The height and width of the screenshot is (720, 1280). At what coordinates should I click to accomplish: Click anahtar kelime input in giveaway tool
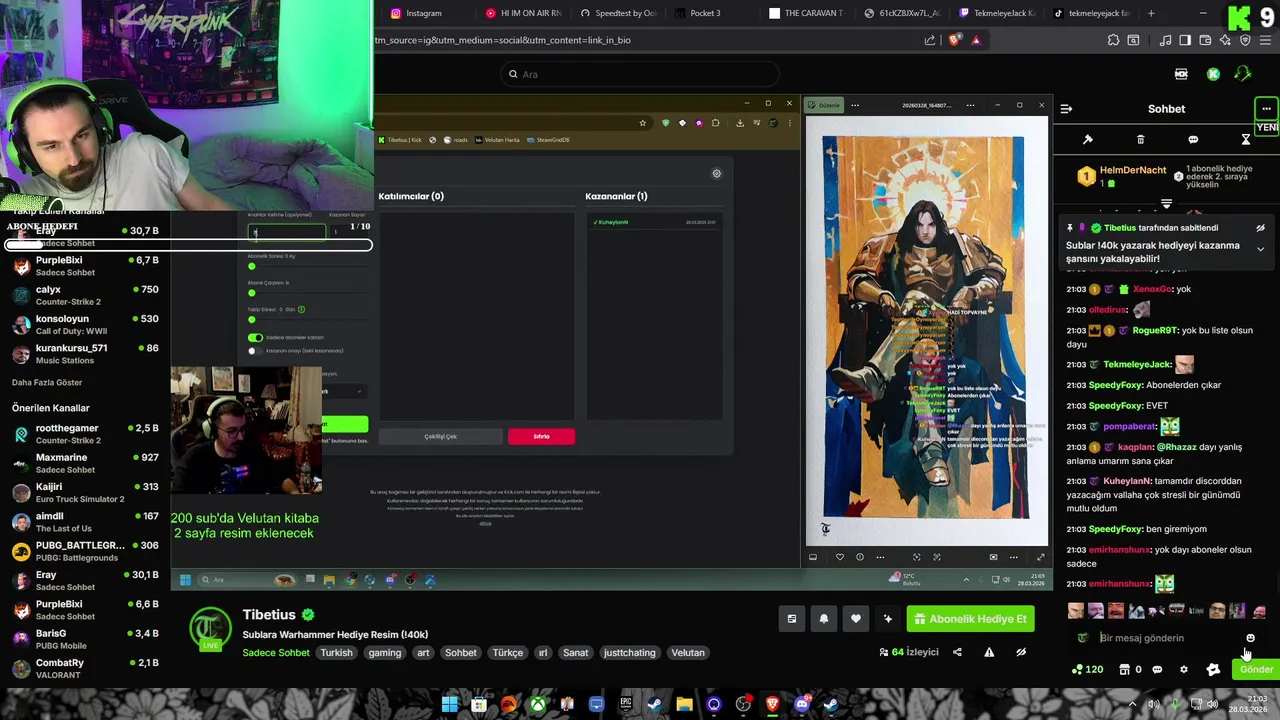(x=287, y=232)
